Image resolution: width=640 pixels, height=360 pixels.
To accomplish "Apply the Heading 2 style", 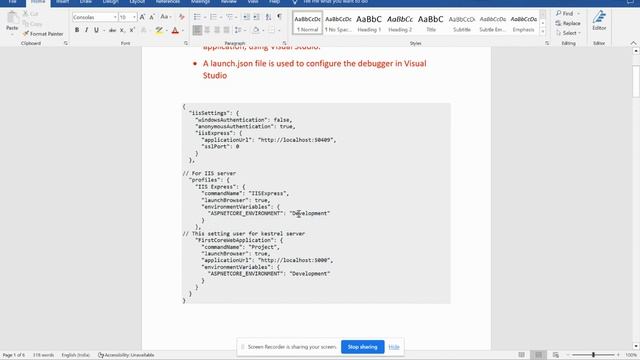I will 400,23.
